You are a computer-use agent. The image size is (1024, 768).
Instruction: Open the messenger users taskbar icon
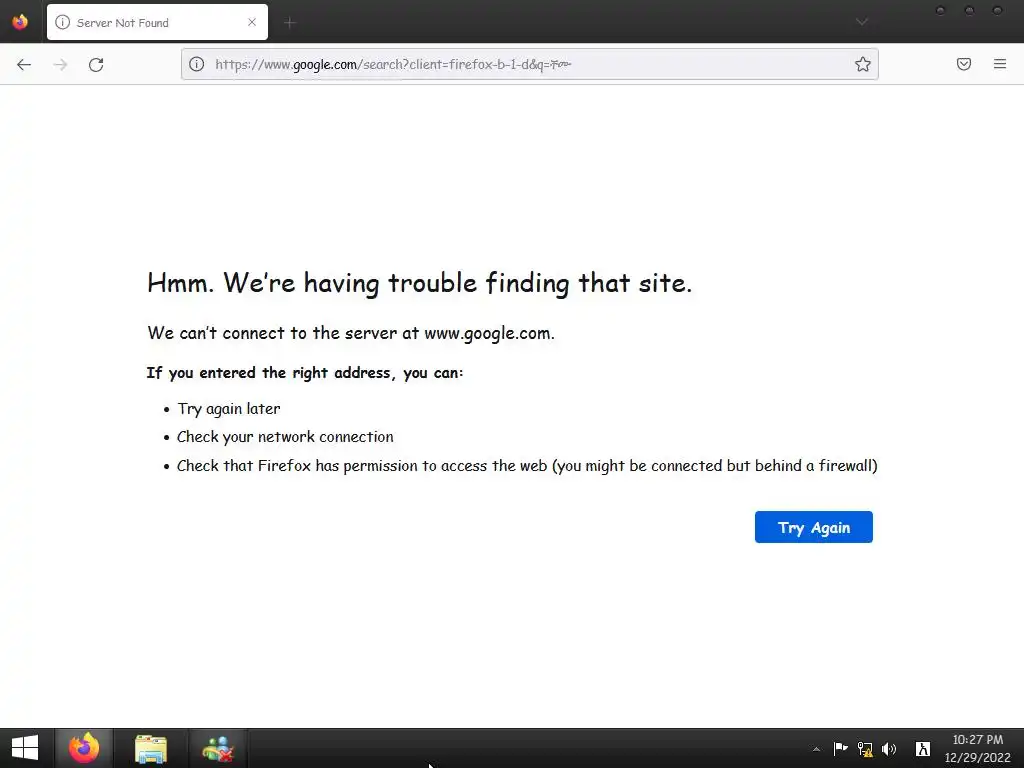[218, 748]
